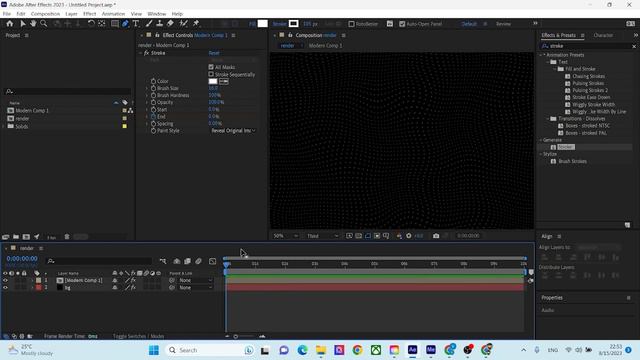This screenshot has width=640, height=360.
Task: Toggle Frame Blending switch in timeline
Action: click(187, 261)
